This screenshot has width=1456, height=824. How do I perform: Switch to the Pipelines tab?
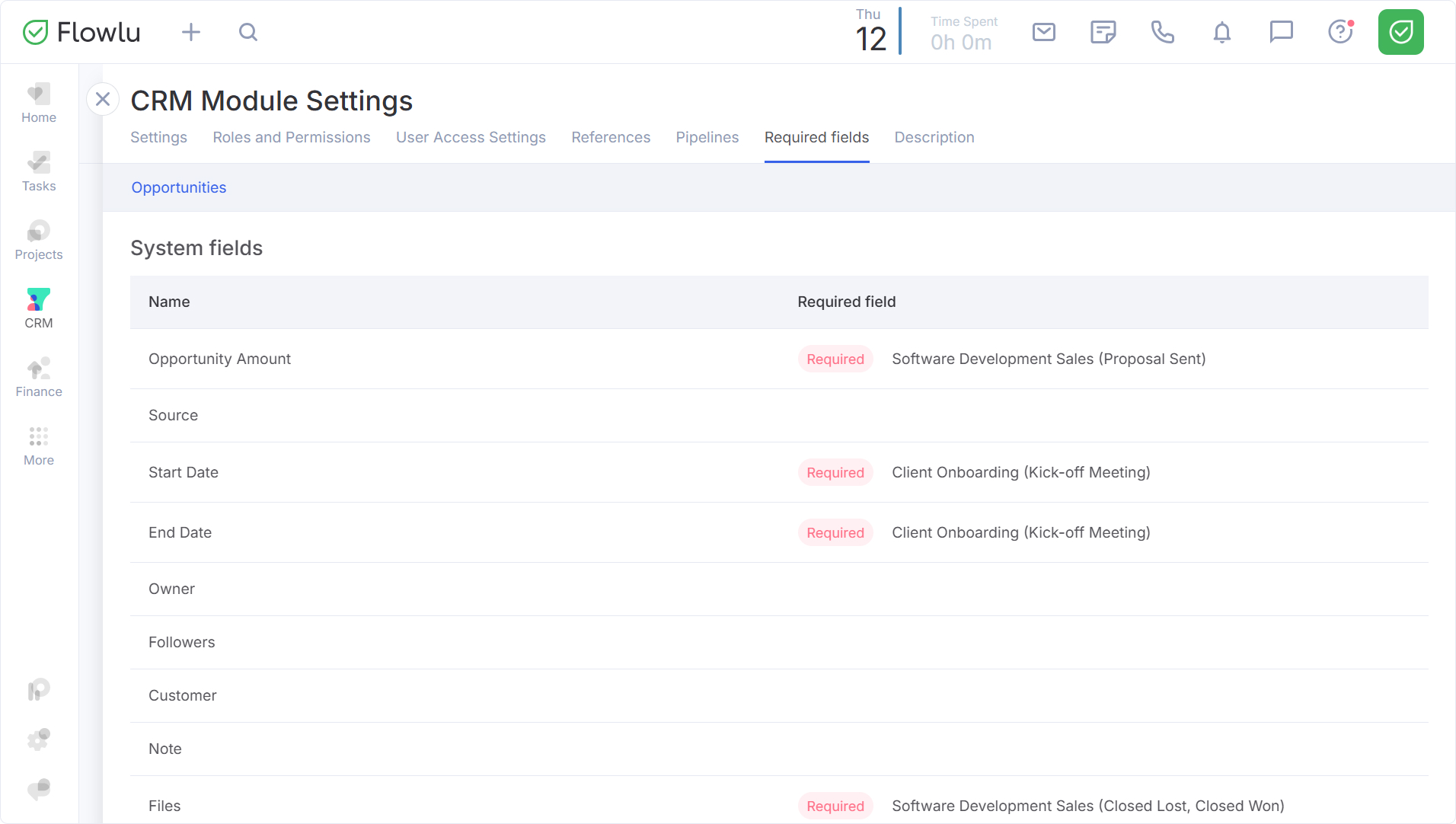pos(707,137)
